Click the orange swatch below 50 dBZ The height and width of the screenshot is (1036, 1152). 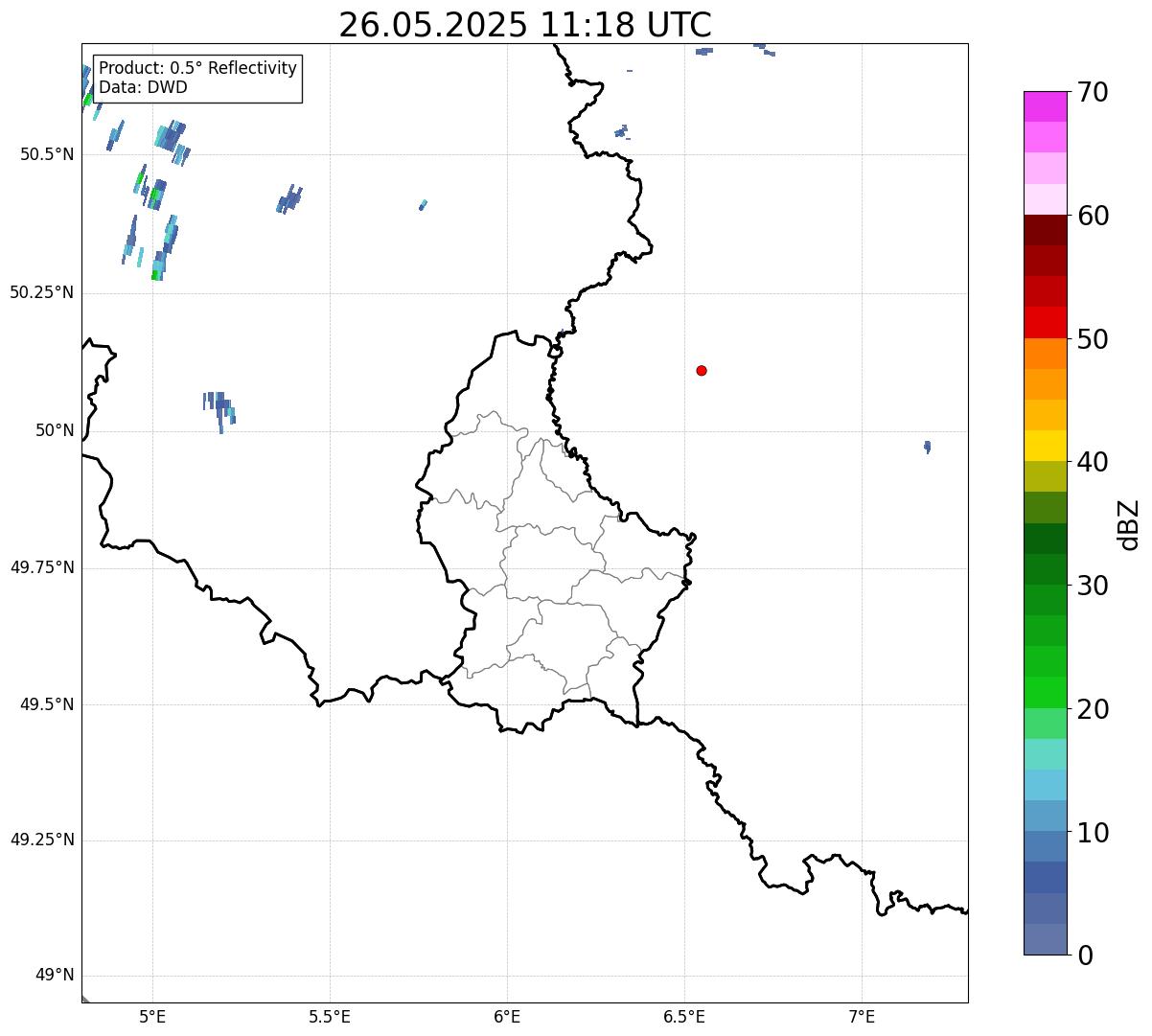coord(1045,354)
